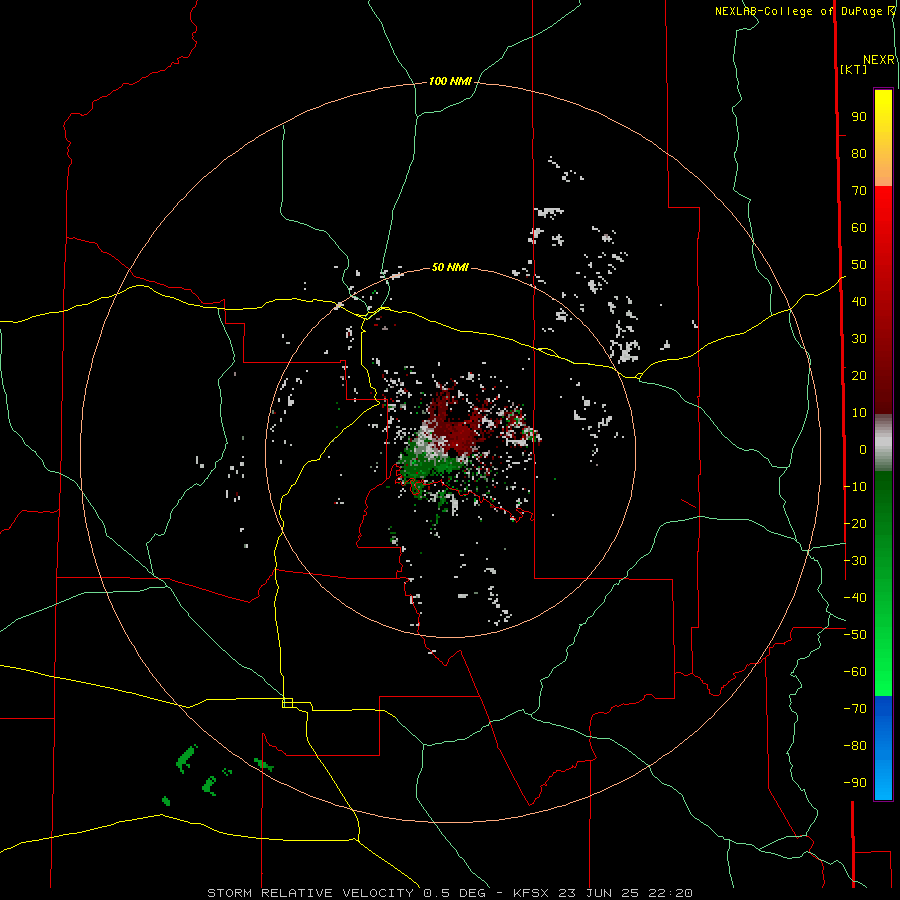Click the -60 value on the velocity scale
Viewport: 900px width, 900px height.
[855, 672]
